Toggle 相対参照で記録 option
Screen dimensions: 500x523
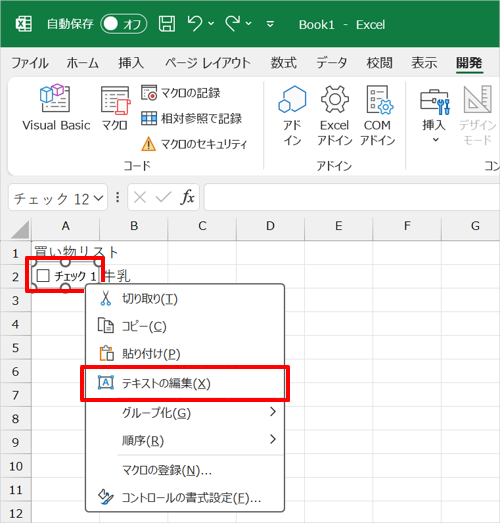[191, 118]
